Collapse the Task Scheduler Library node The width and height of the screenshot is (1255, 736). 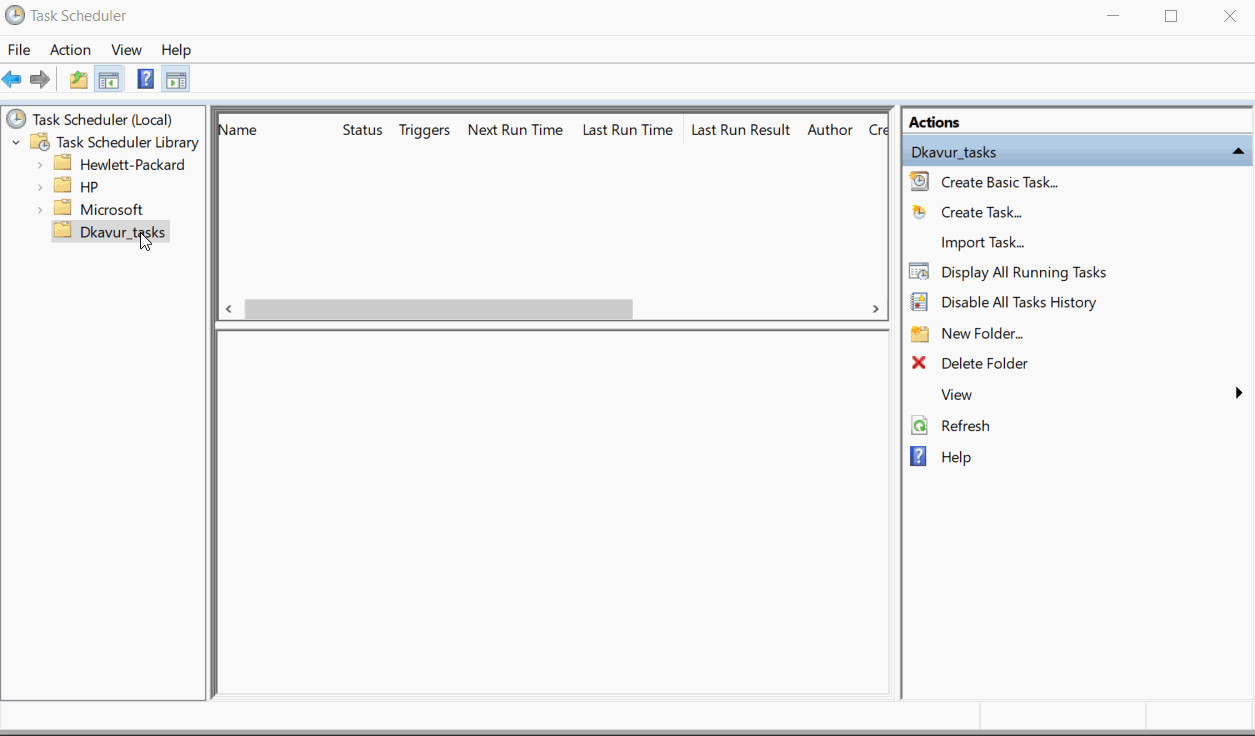(x=15, y=142)
